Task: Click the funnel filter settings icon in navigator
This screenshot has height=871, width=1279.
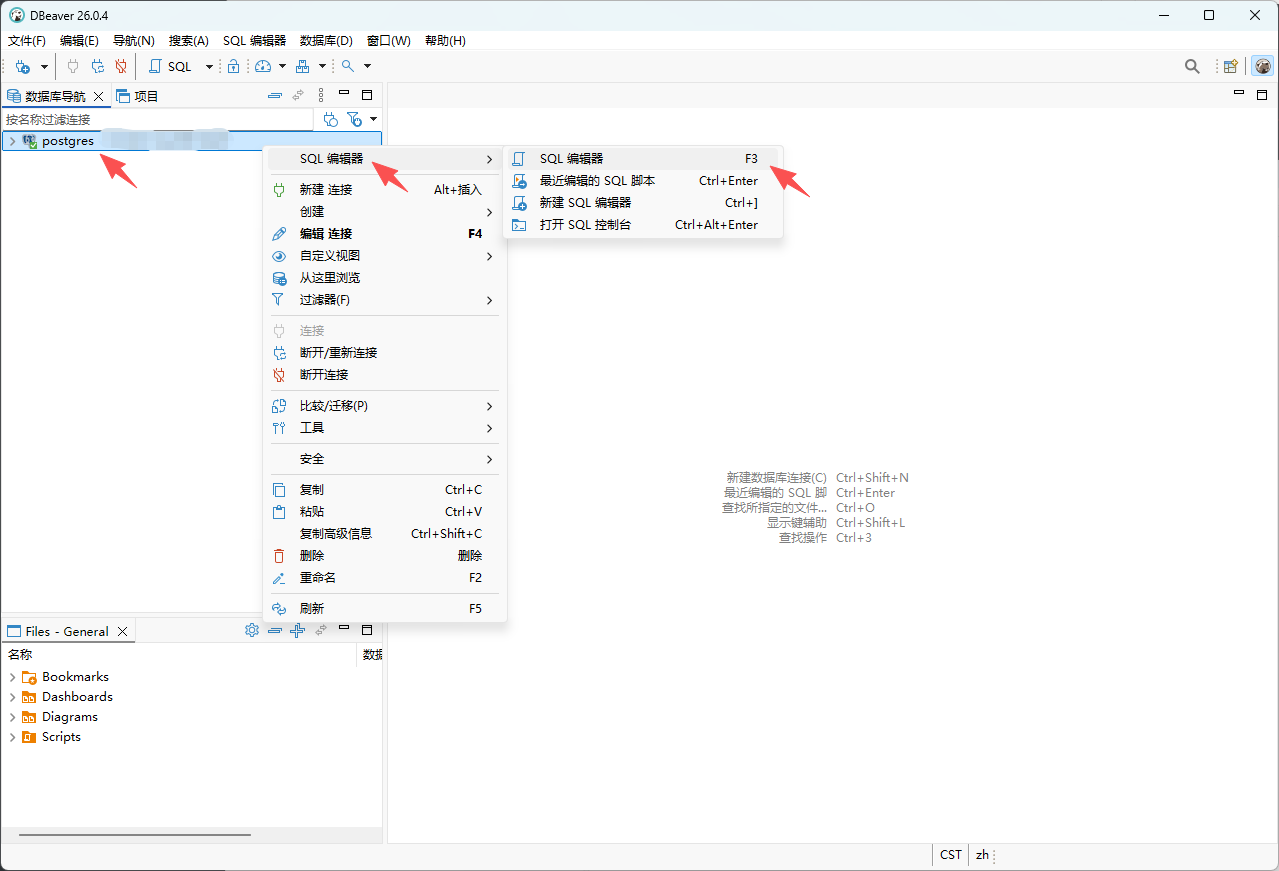Action: 354,119
